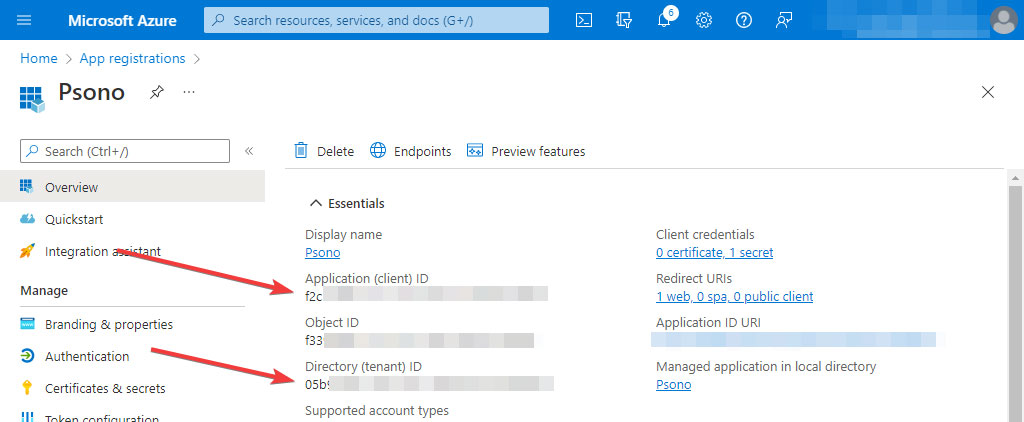Screen dimensions: 1024x422
Task: Click the Microsoft Azure logo text
Action: click(x=122, y=20)
